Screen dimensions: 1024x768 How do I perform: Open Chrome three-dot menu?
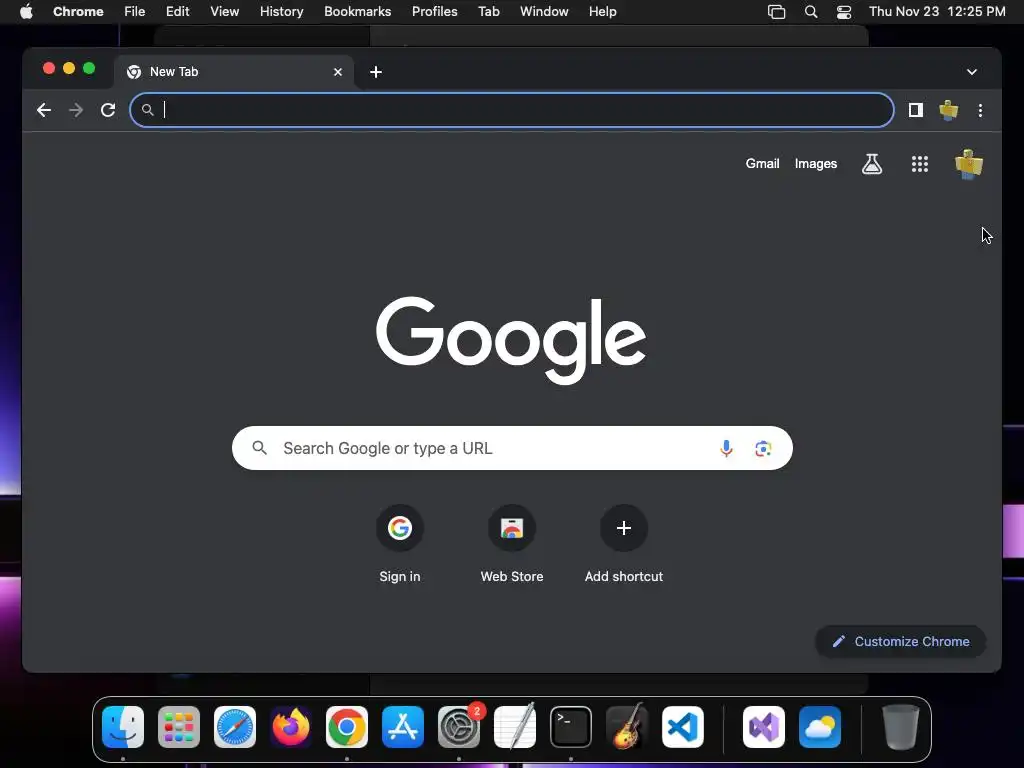tap(980, 110)
